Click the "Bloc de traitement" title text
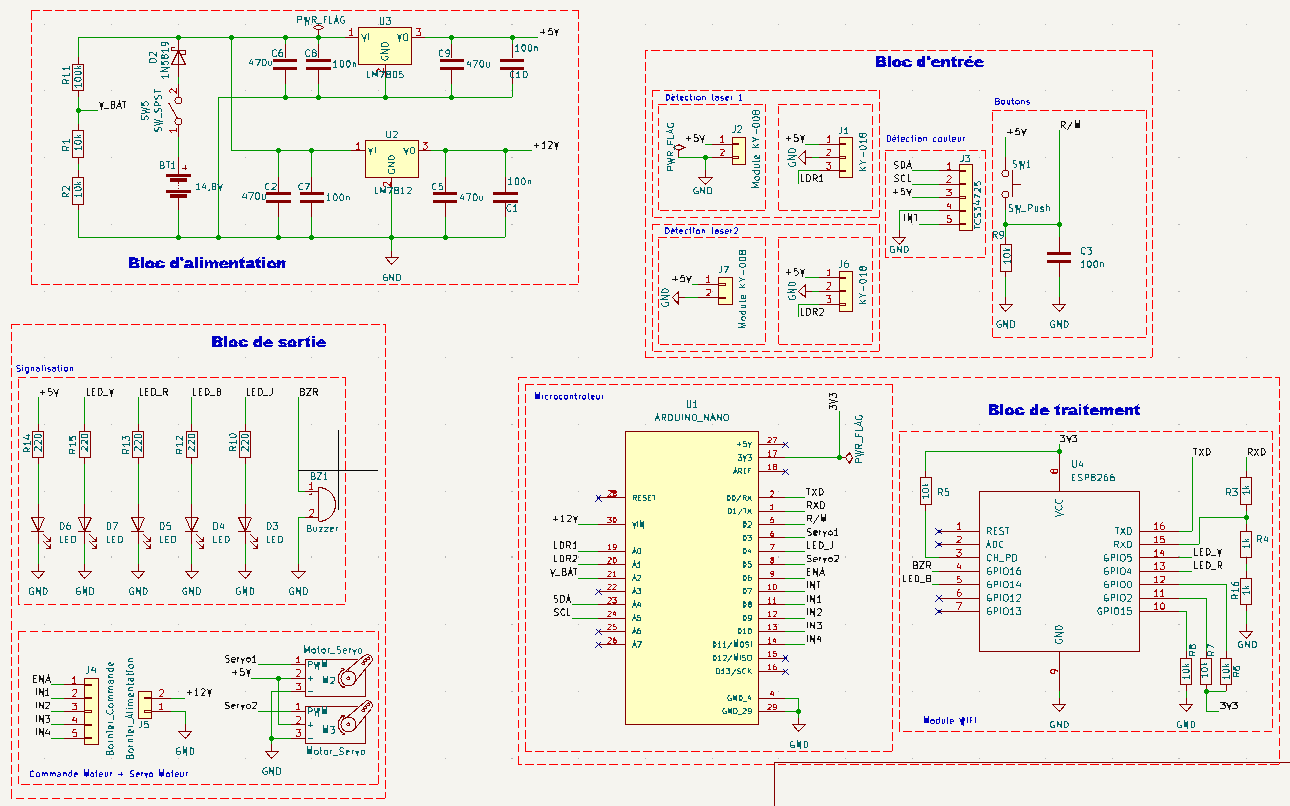This screenshot has height=806, width=1290. tap(1063, 410)
